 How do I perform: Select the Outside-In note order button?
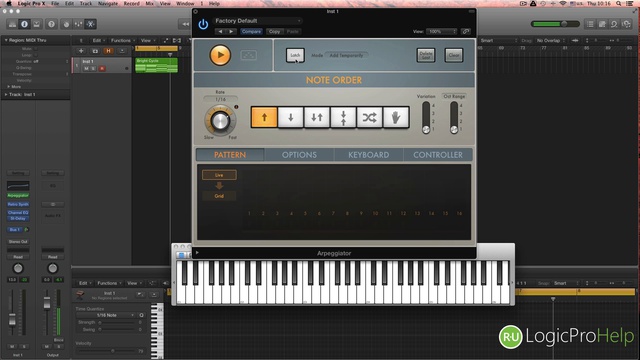tap(343, 118)
